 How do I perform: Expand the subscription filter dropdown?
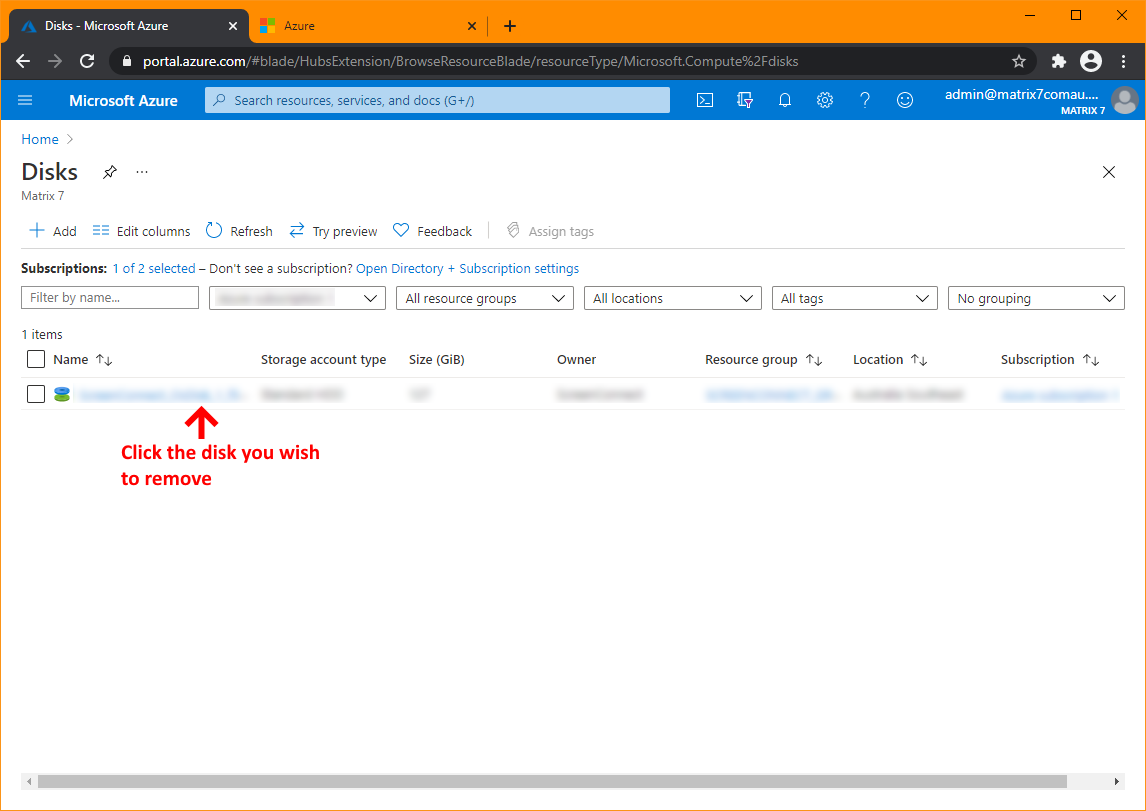click(297, 298)
